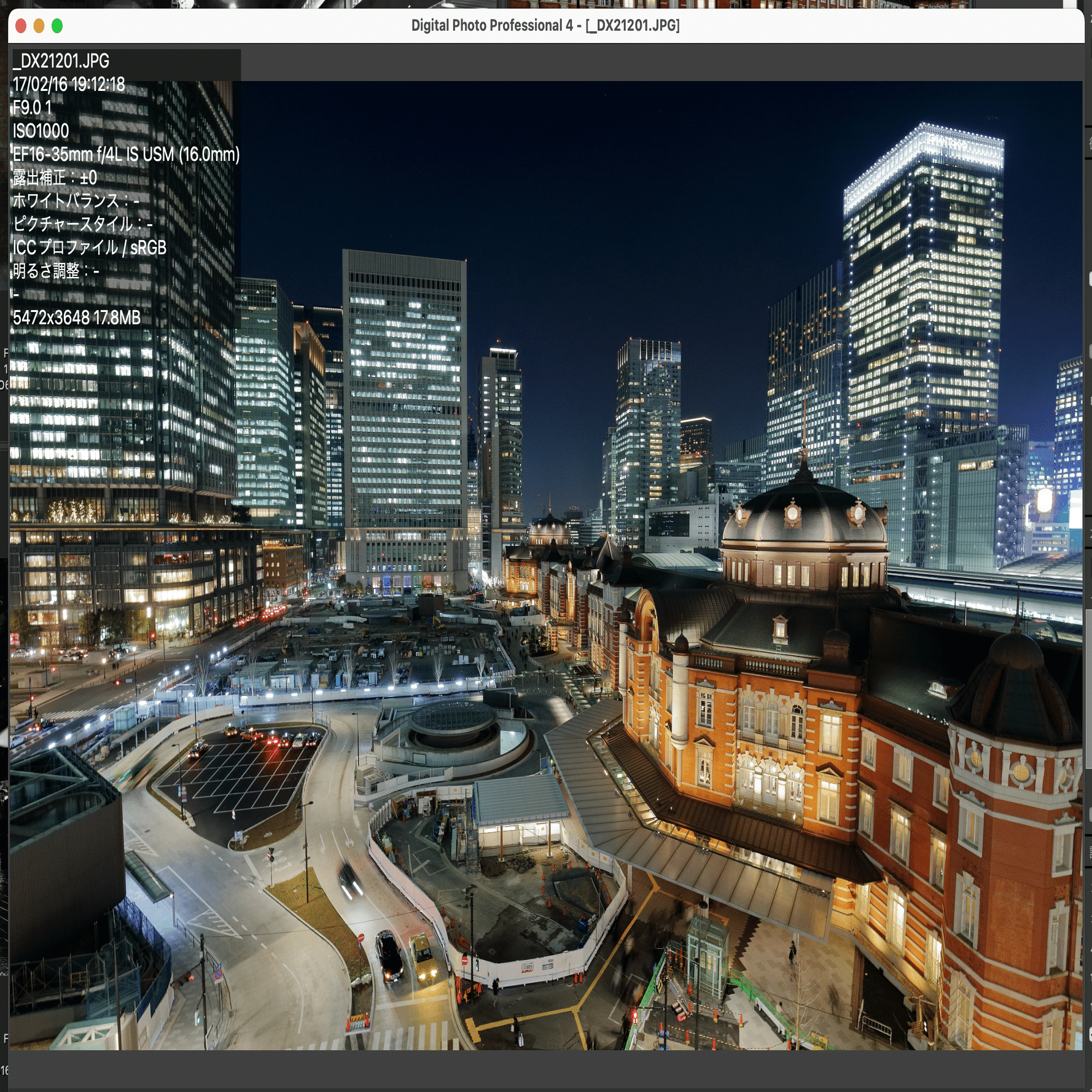Click the EF16-35mm f/4L lens info
1092x1092 pixels.
pyautogui.click(x=127, y=154)
